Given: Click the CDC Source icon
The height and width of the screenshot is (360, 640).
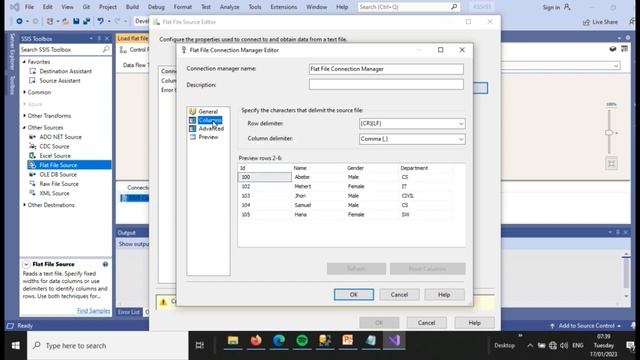Looking at the screenshot, I should coord(33,146).
